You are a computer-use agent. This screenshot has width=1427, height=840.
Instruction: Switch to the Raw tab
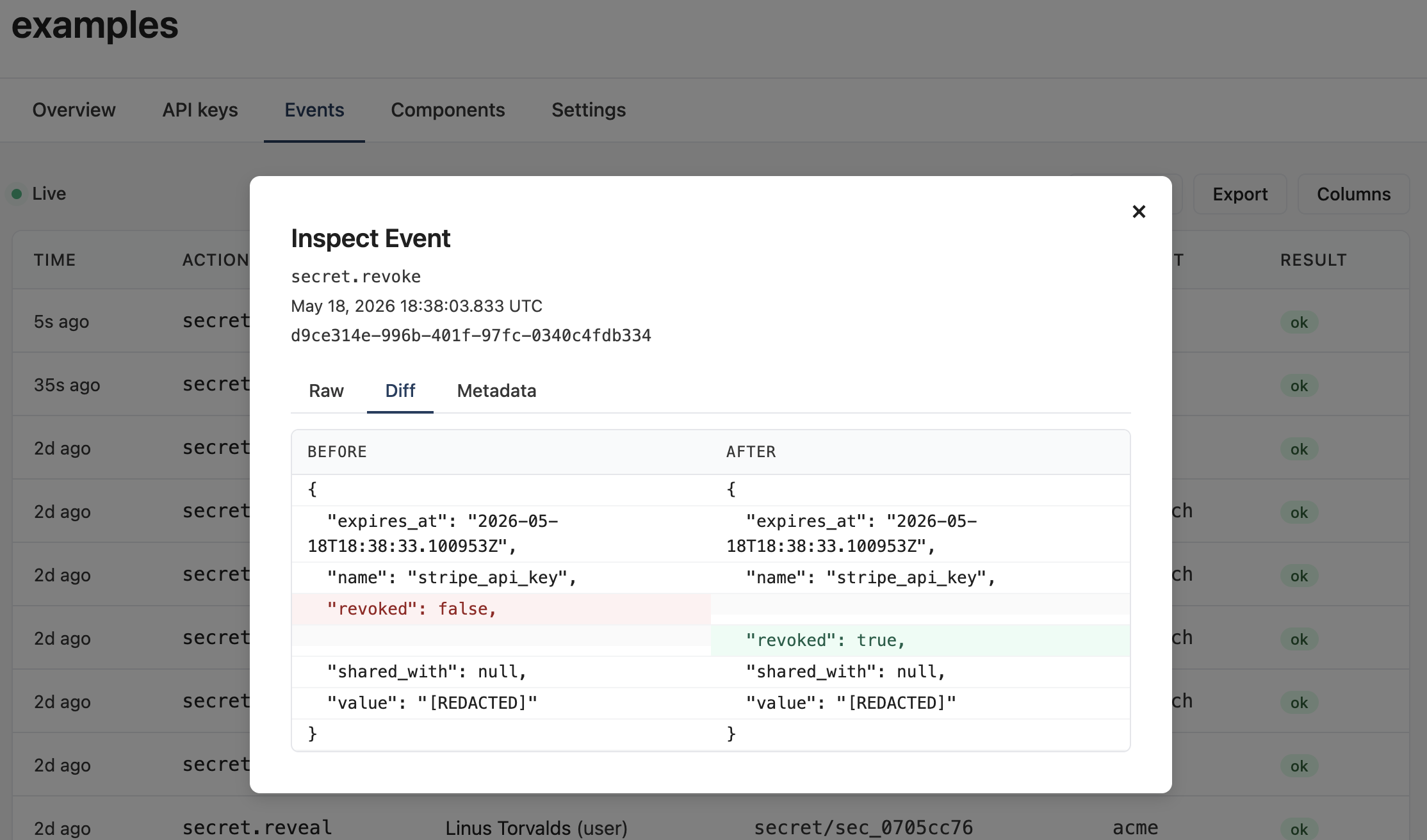tap(326, 391)
